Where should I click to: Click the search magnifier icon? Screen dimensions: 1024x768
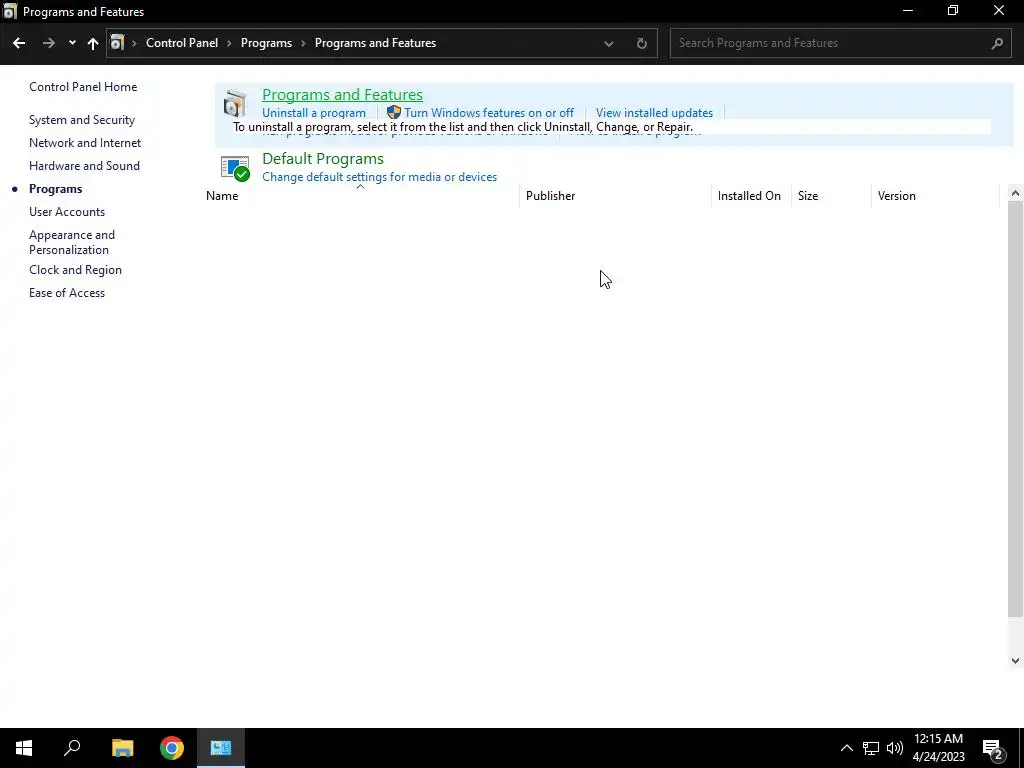997,44
